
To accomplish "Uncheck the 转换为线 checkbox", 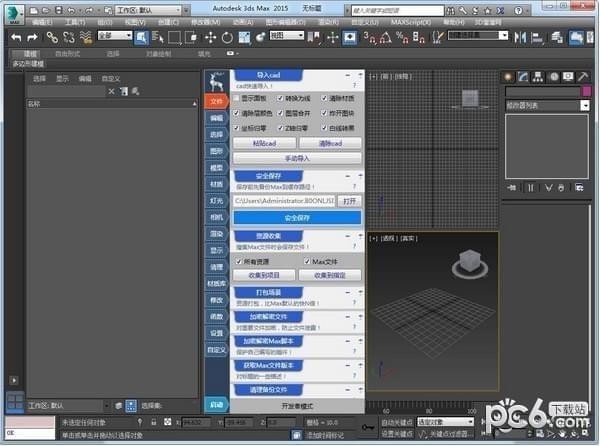I will (x=279, y=99).
